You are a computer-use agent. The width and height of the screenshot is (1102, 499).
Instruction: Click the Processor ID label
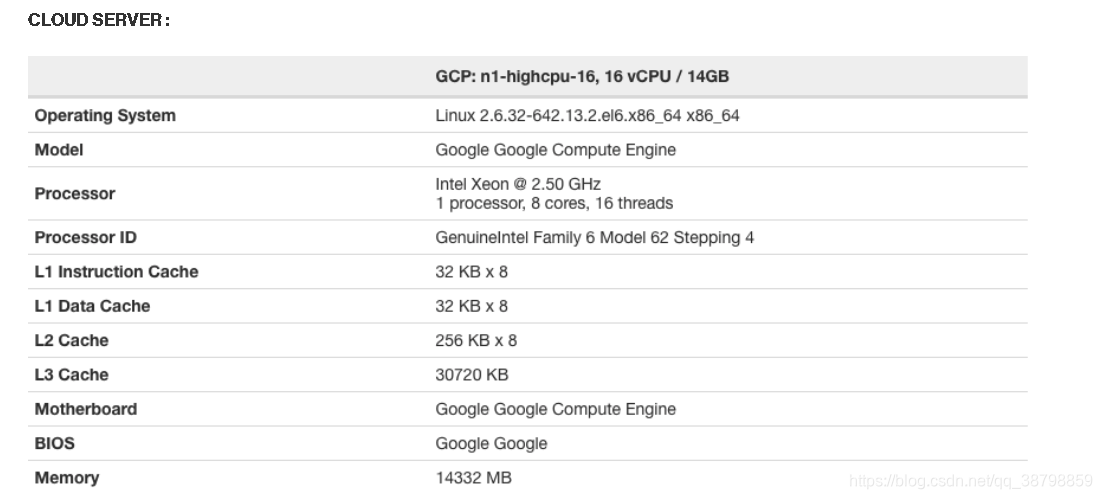(86, 238)
